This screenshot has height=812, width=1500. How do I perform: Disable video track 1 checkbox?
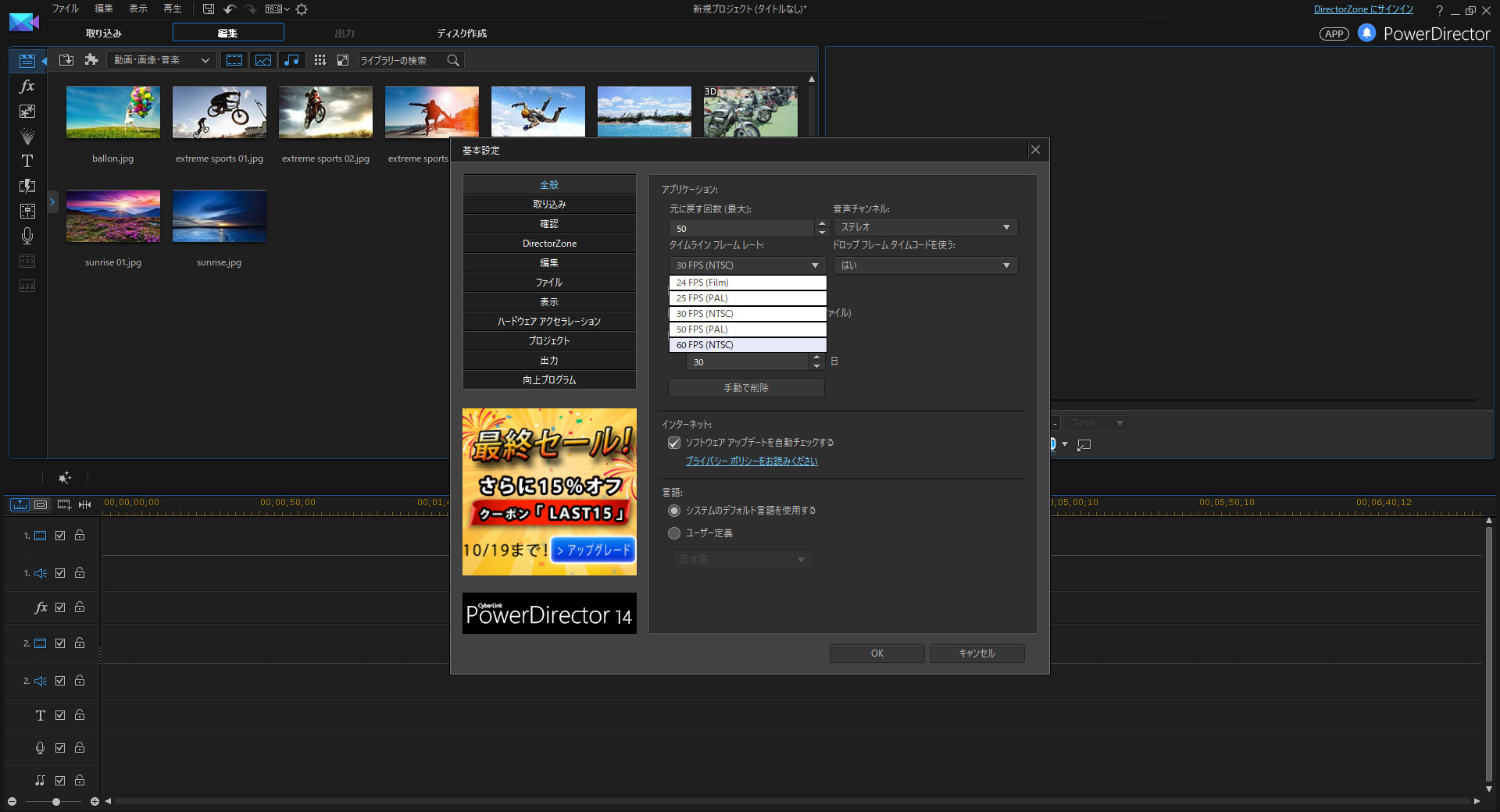click(x=60, y=536)
